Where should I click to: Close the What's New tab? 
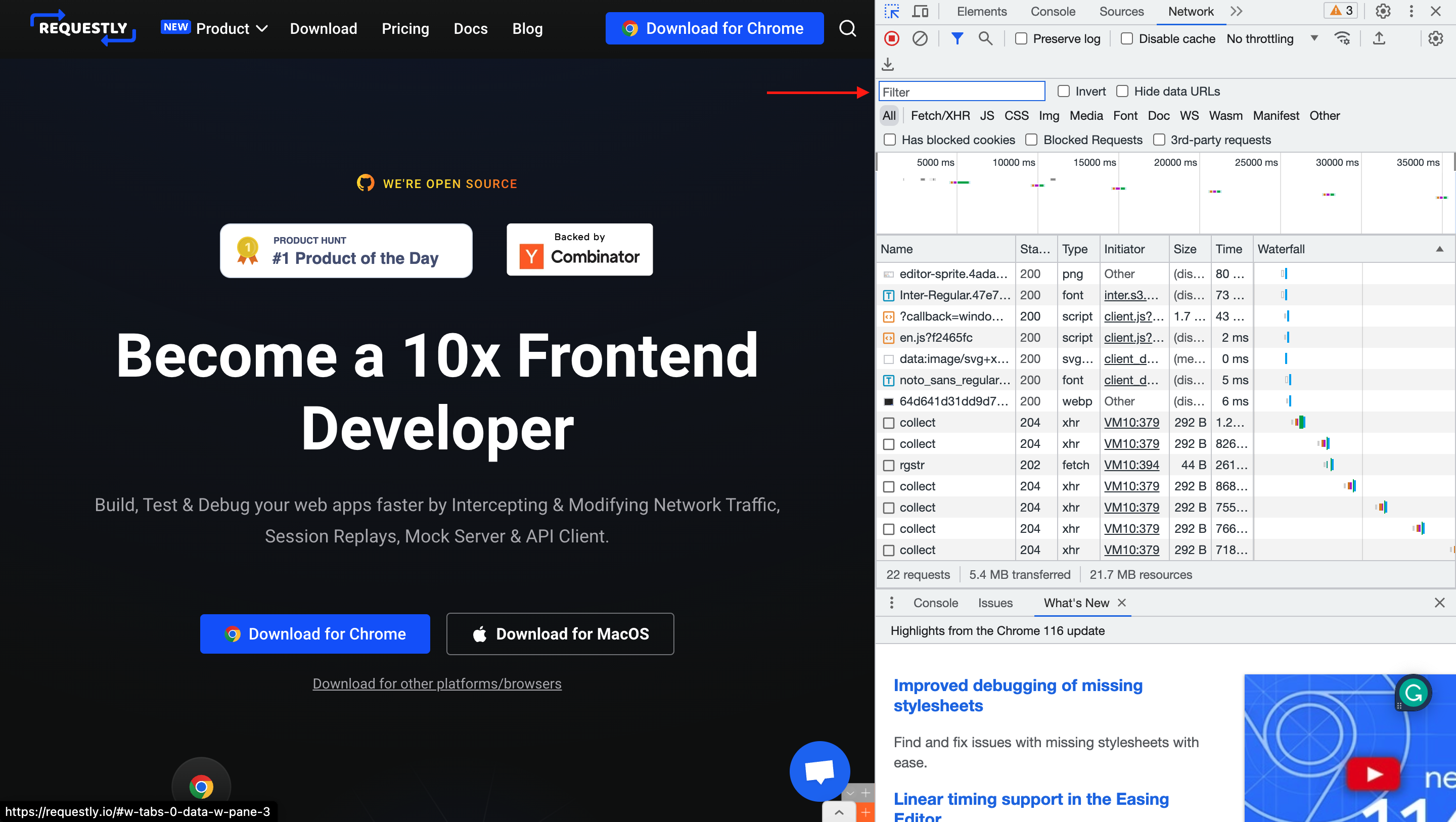(x=1122, y=603)
